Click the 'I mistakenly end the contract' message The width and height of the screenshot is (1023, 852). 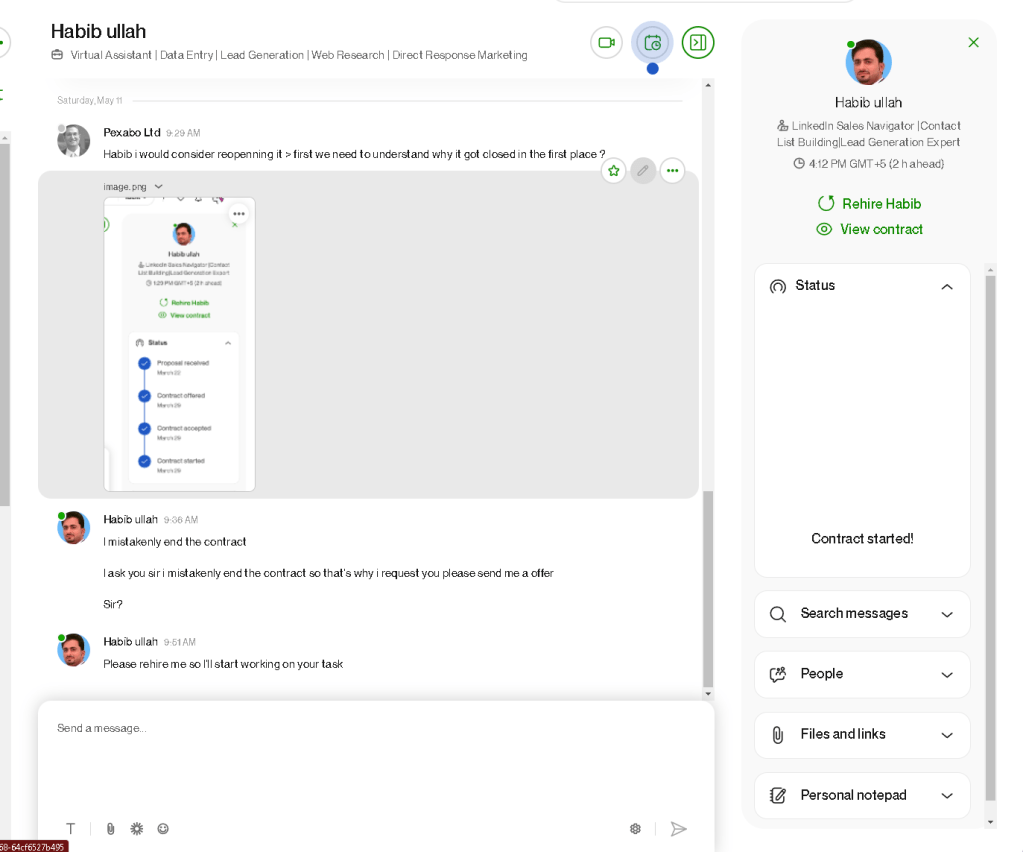click(x=175, y=542)
